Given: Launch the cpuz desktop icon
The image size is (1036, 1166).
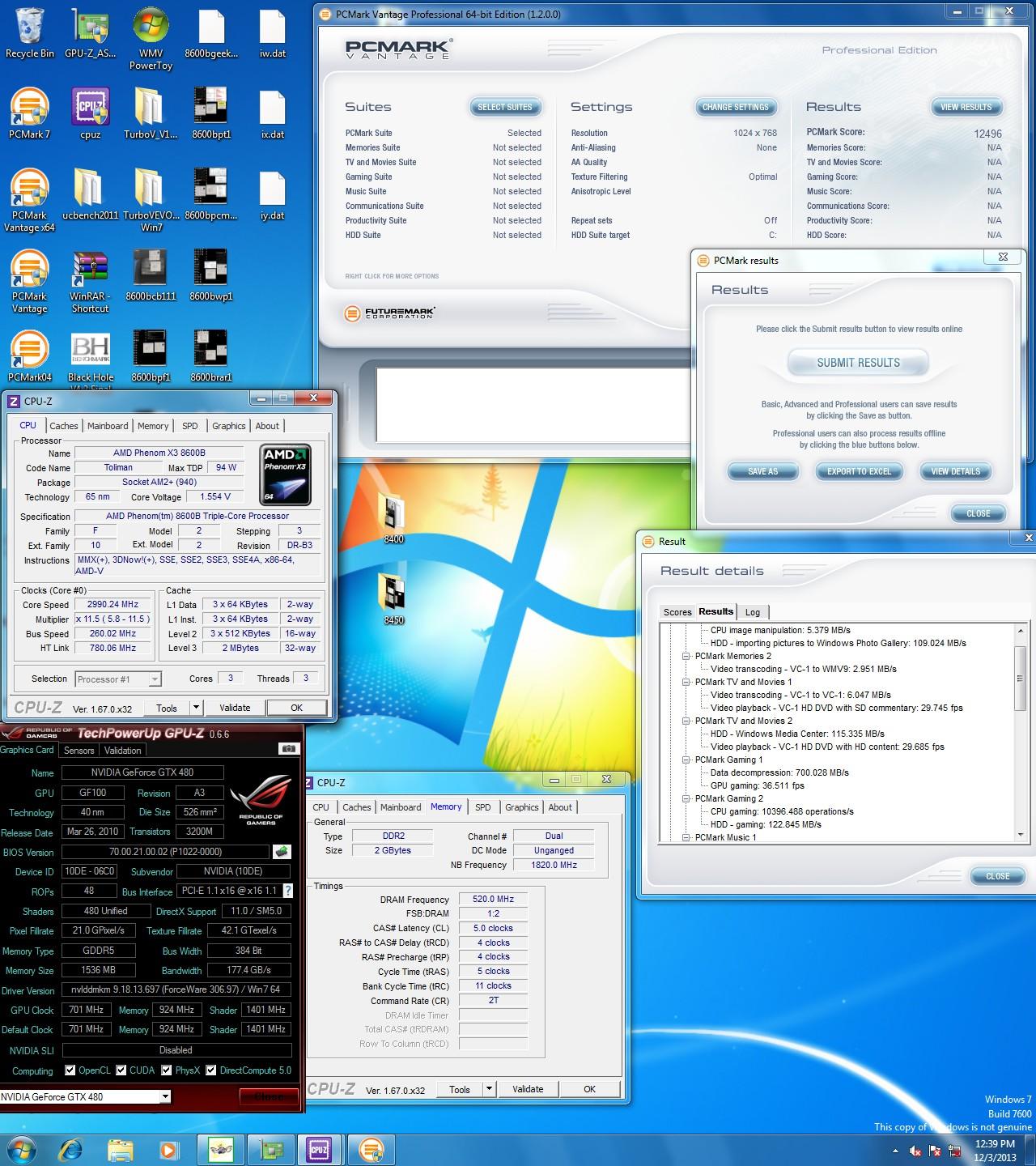Looking at the screenshot, I should pos(91,113).
